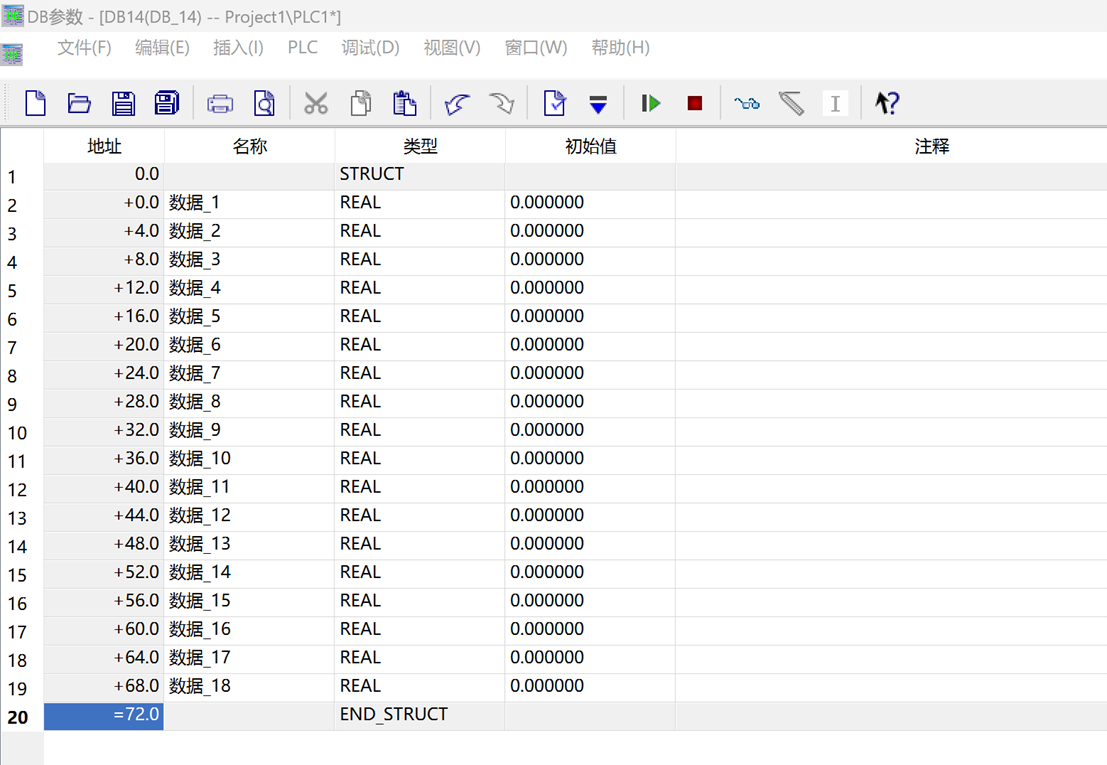
Task: Click the text cursor I icon
Action: click(835, 104)
